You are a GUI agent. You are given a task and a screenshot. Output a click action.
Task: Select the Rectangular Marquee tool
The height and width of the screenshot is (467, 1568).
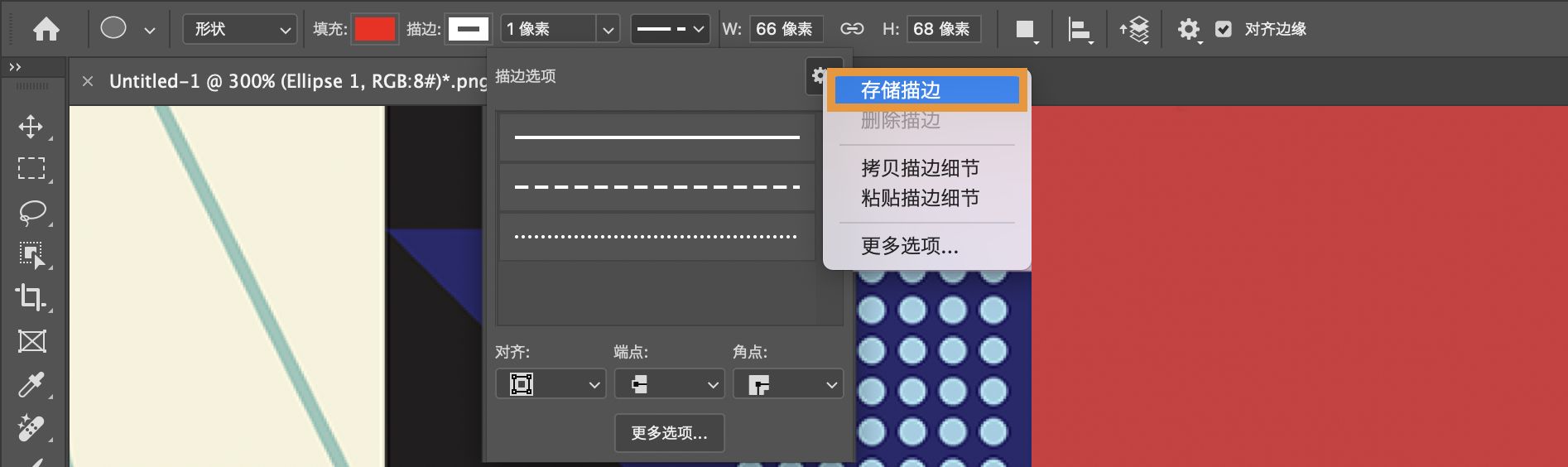31,169
